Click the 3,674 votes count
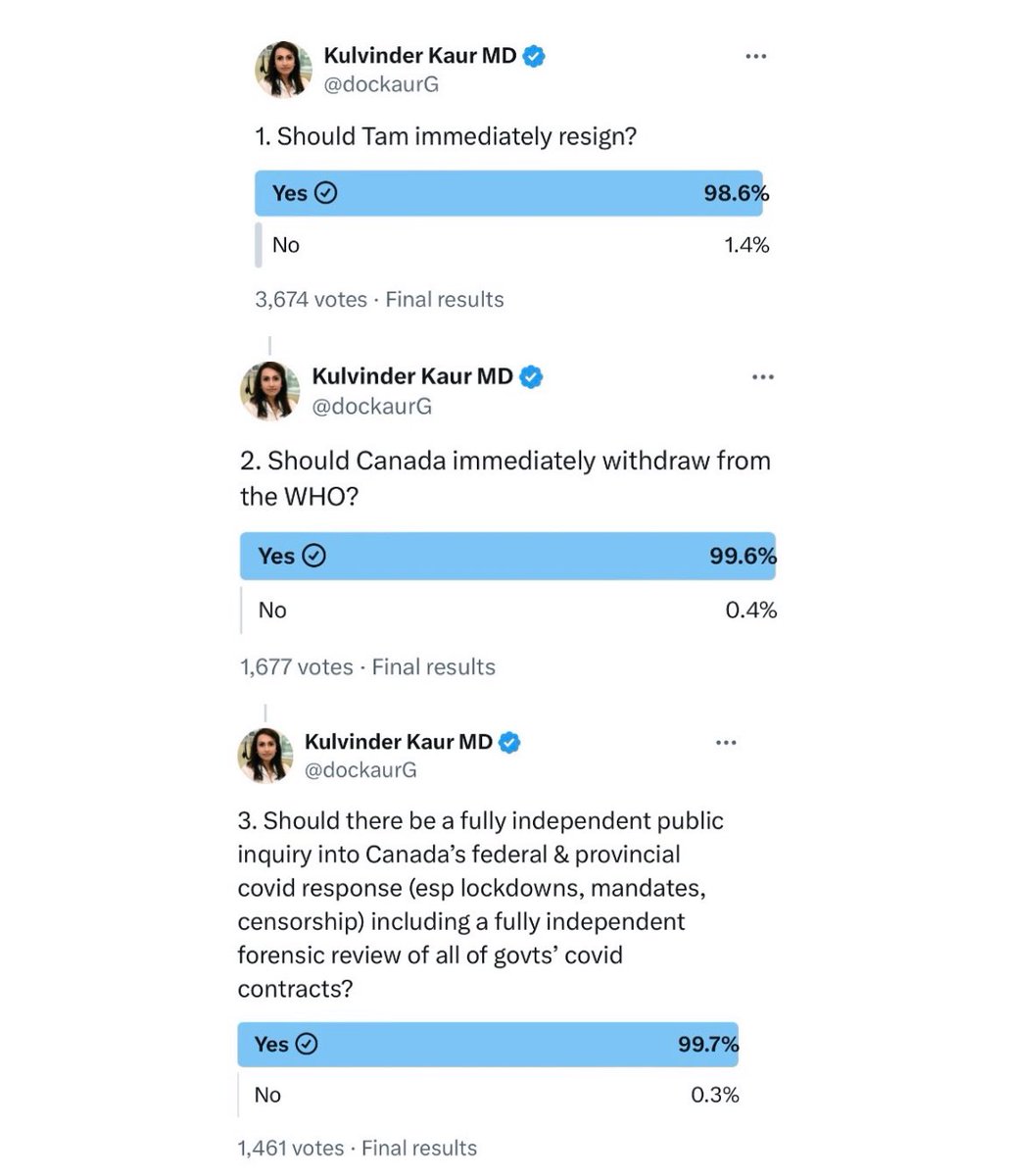 311,300
